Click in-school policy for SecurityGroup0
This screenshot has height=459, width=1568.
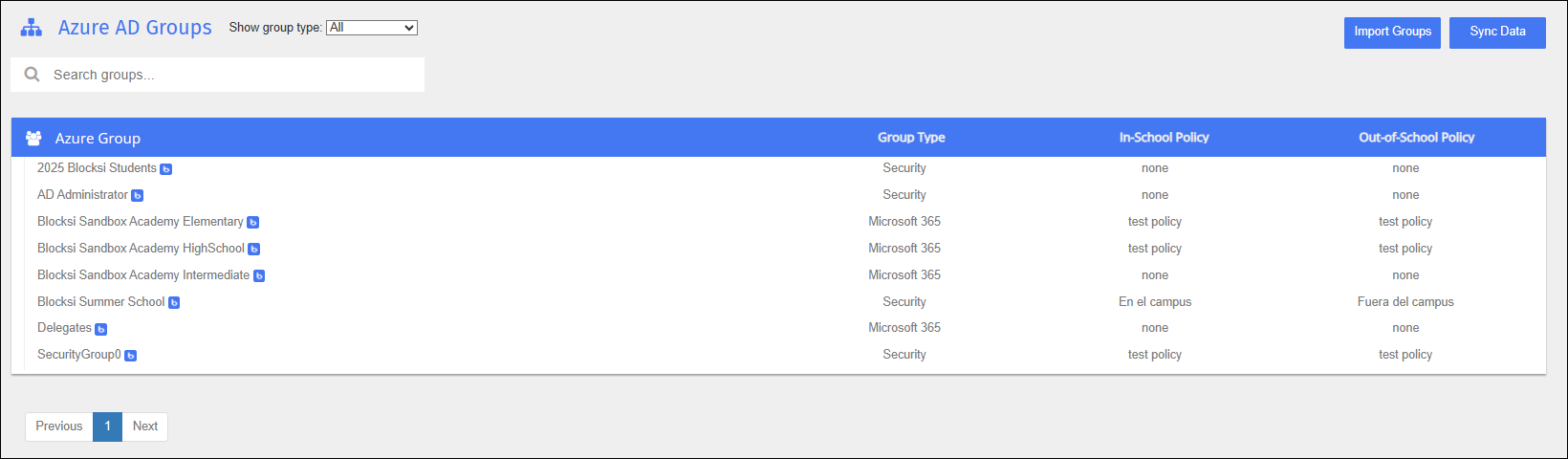[1155, 355]
